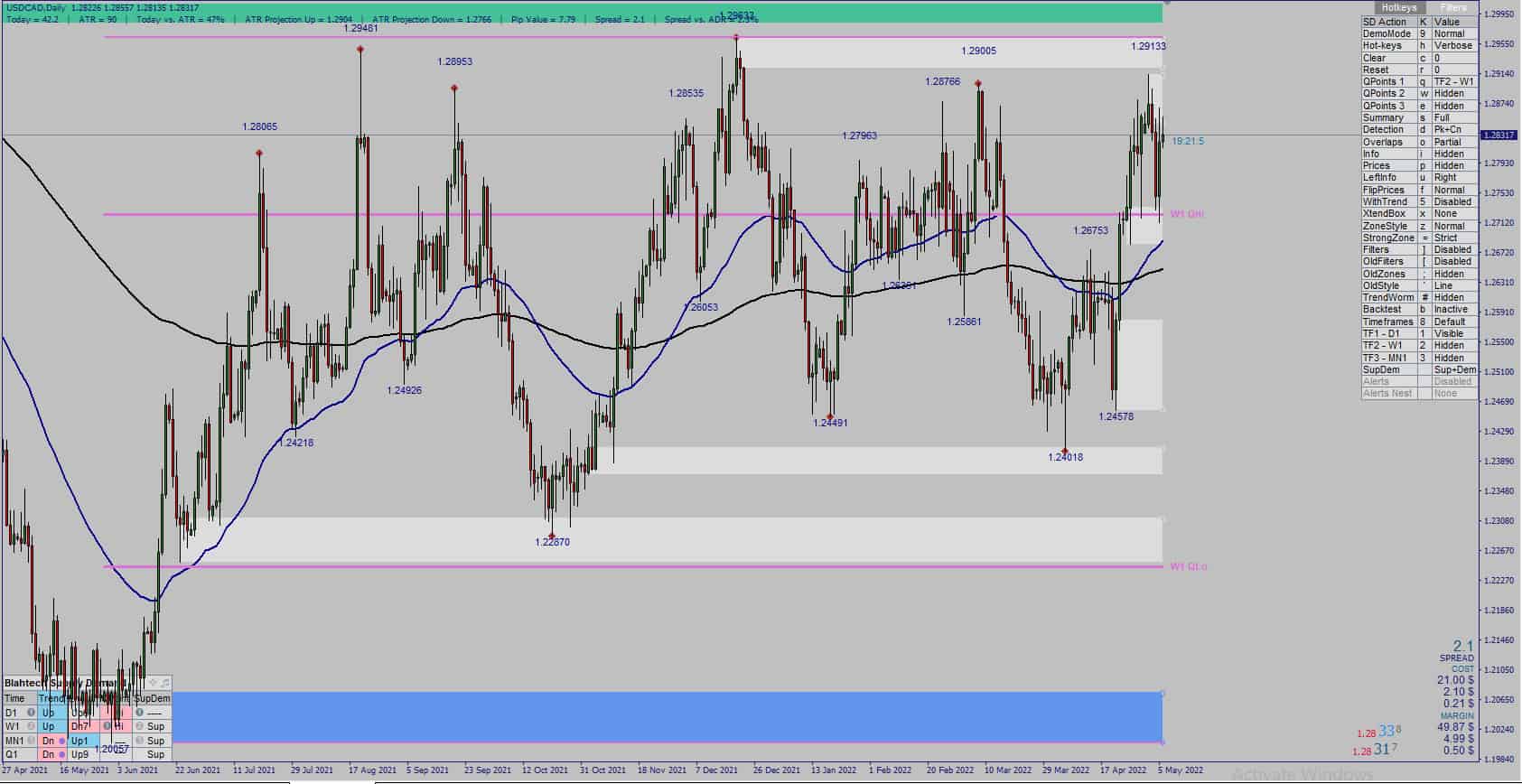Click the W1 row SupDem circle icon
This screenshot has height=784, width=1522.
[139, 726]
